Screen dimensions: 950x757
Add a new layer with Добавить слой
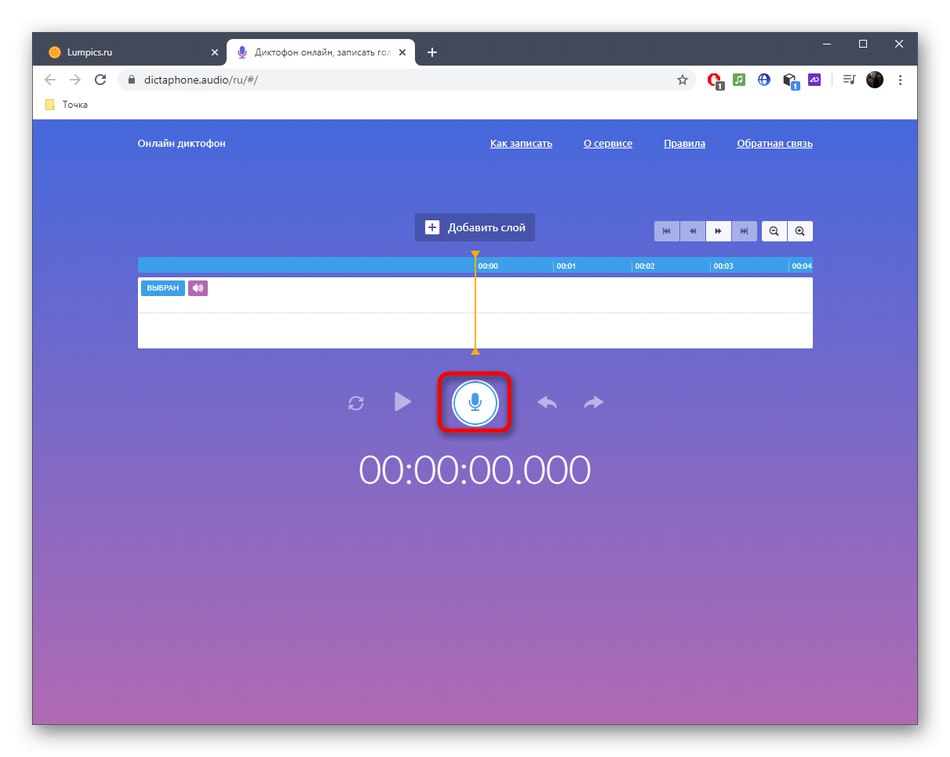coord(475,227)
